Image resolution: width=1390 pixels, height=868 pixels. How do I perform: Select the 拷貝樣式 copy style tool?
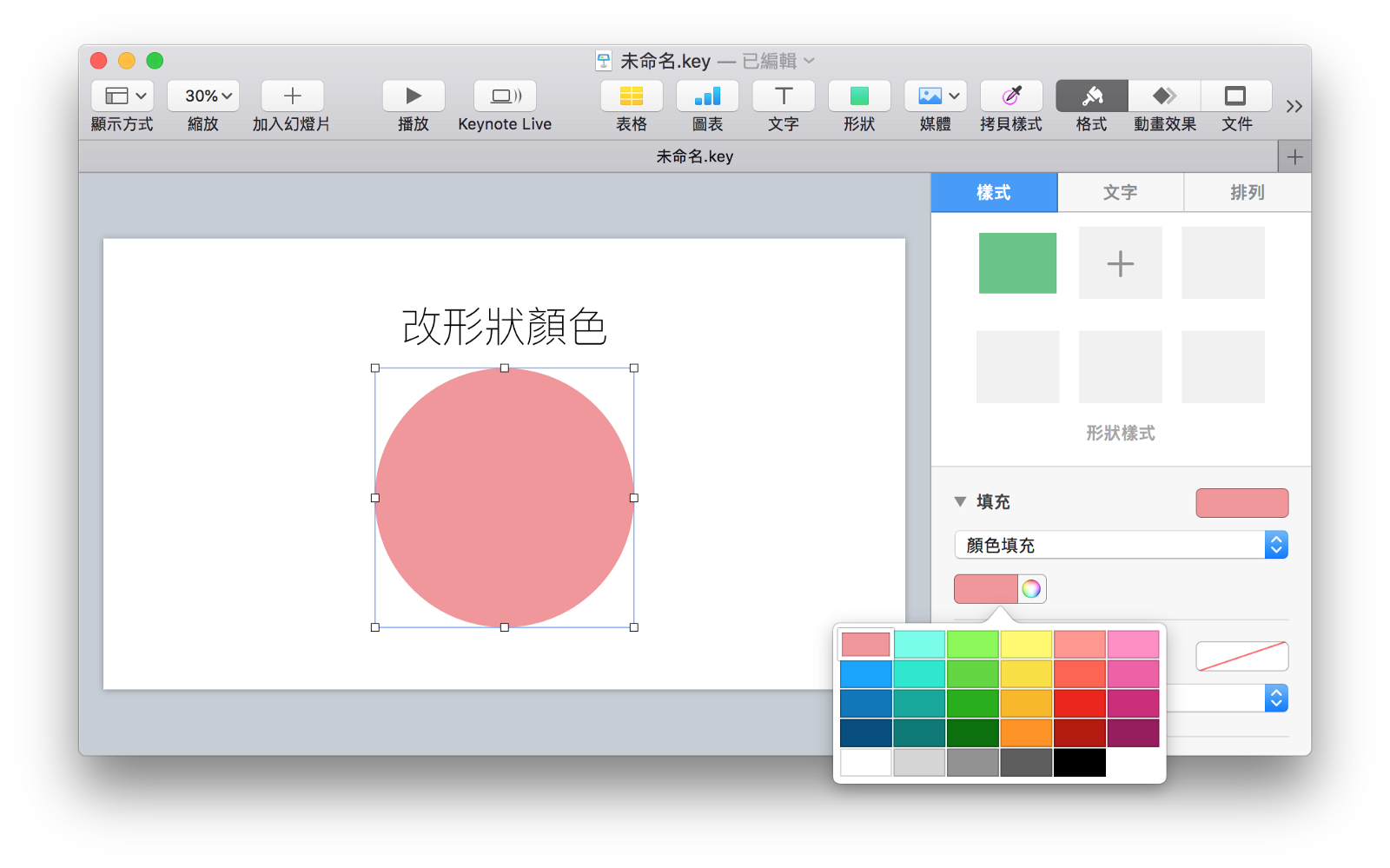point(1010,96)
